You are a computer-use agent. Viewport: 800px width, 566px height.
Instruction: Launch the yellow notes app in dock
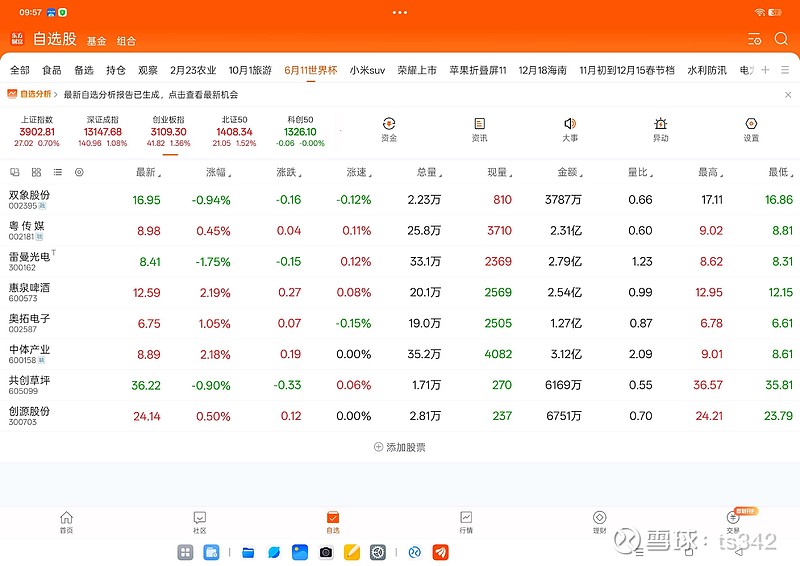tap(352, 552)
